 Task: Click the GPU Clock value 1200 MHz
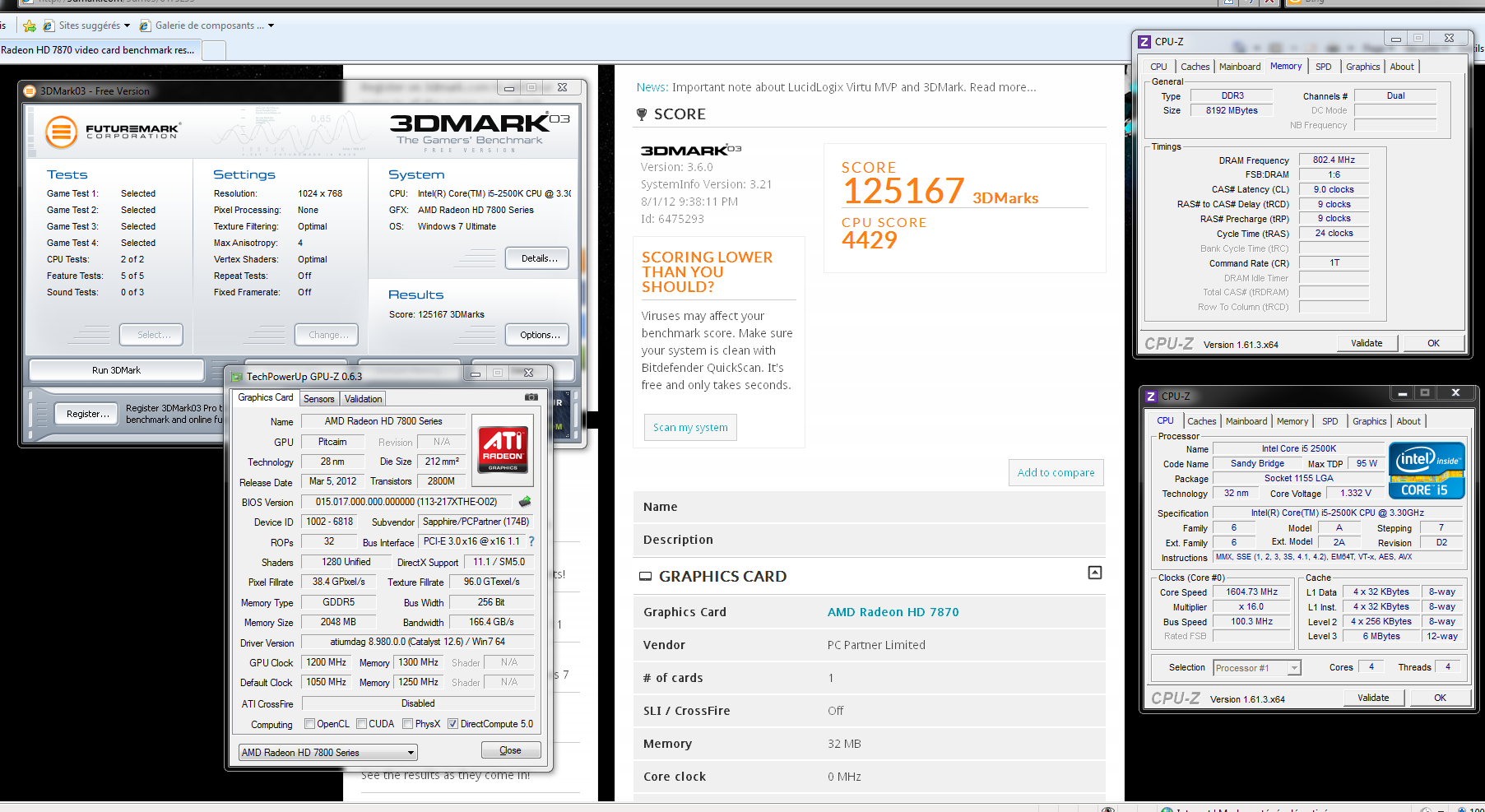tap(326, 662)
